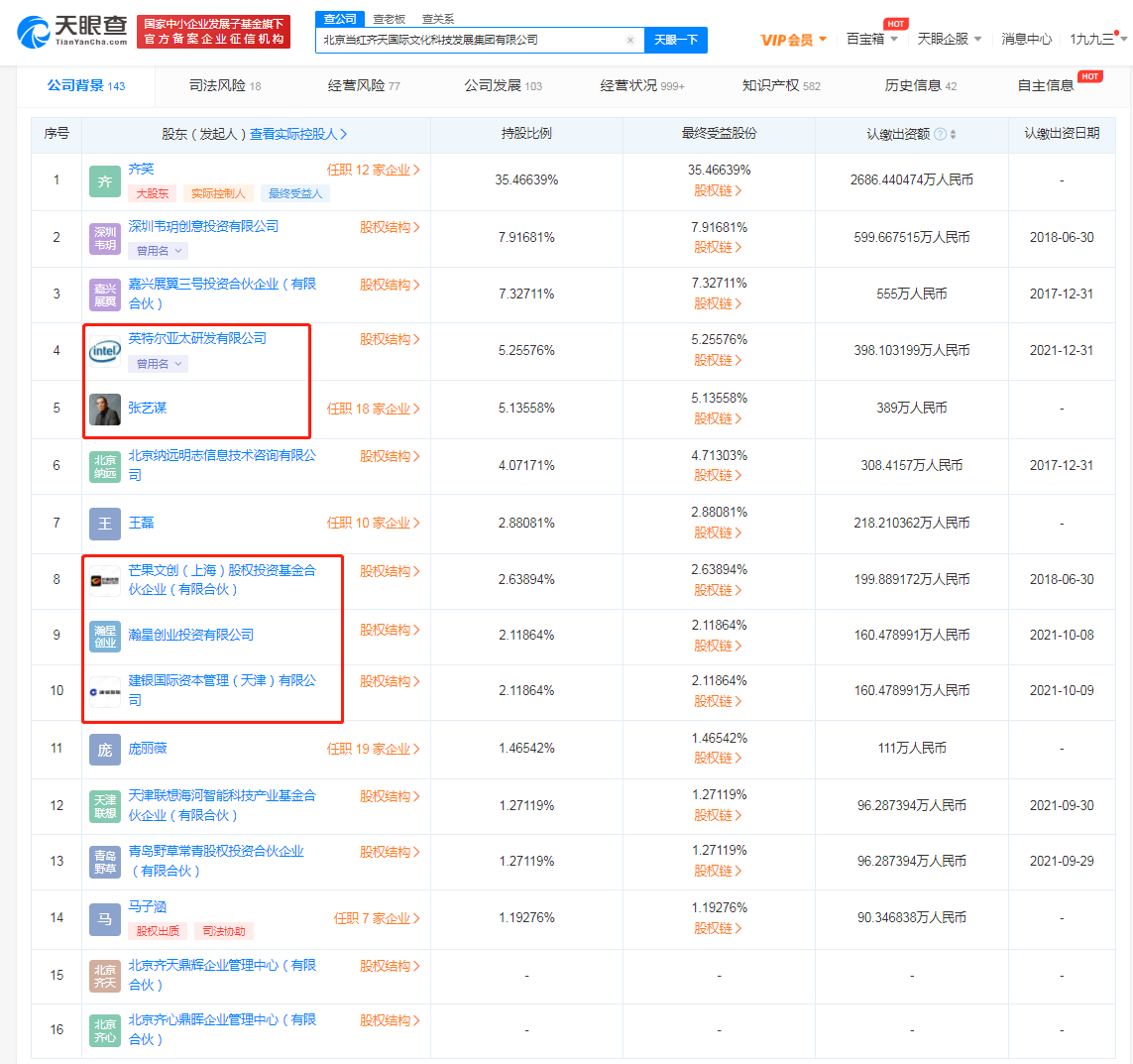The image size is (1133, 1064).
Task: Open 股权结构 for 北京齐心鼎晖企业管理中心
Action: tap(390, 1020)
